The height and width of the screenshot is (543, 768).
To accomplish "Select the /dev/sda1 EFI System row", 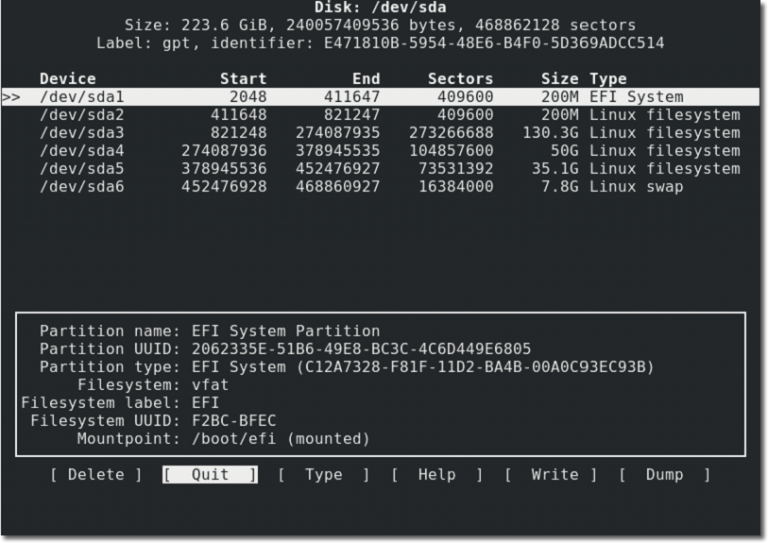I will 381,97.
